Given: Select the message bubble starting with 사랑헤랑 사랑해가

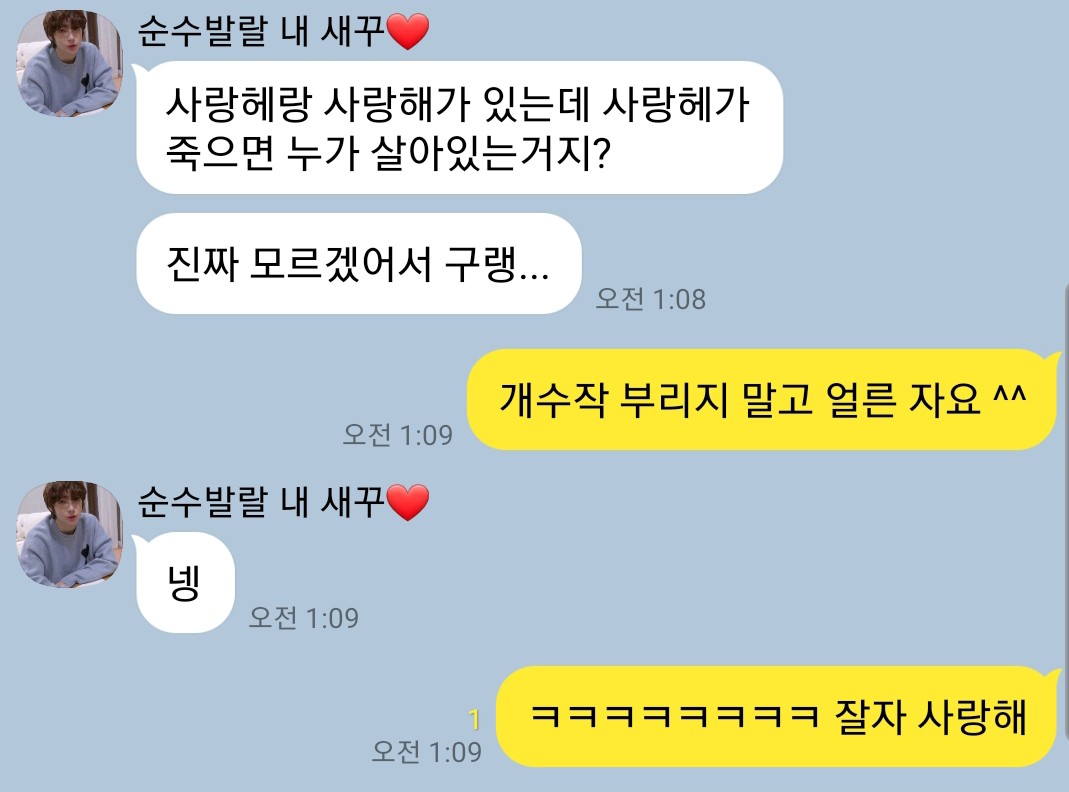Looking at the screenshot, I should click(460, 127).
